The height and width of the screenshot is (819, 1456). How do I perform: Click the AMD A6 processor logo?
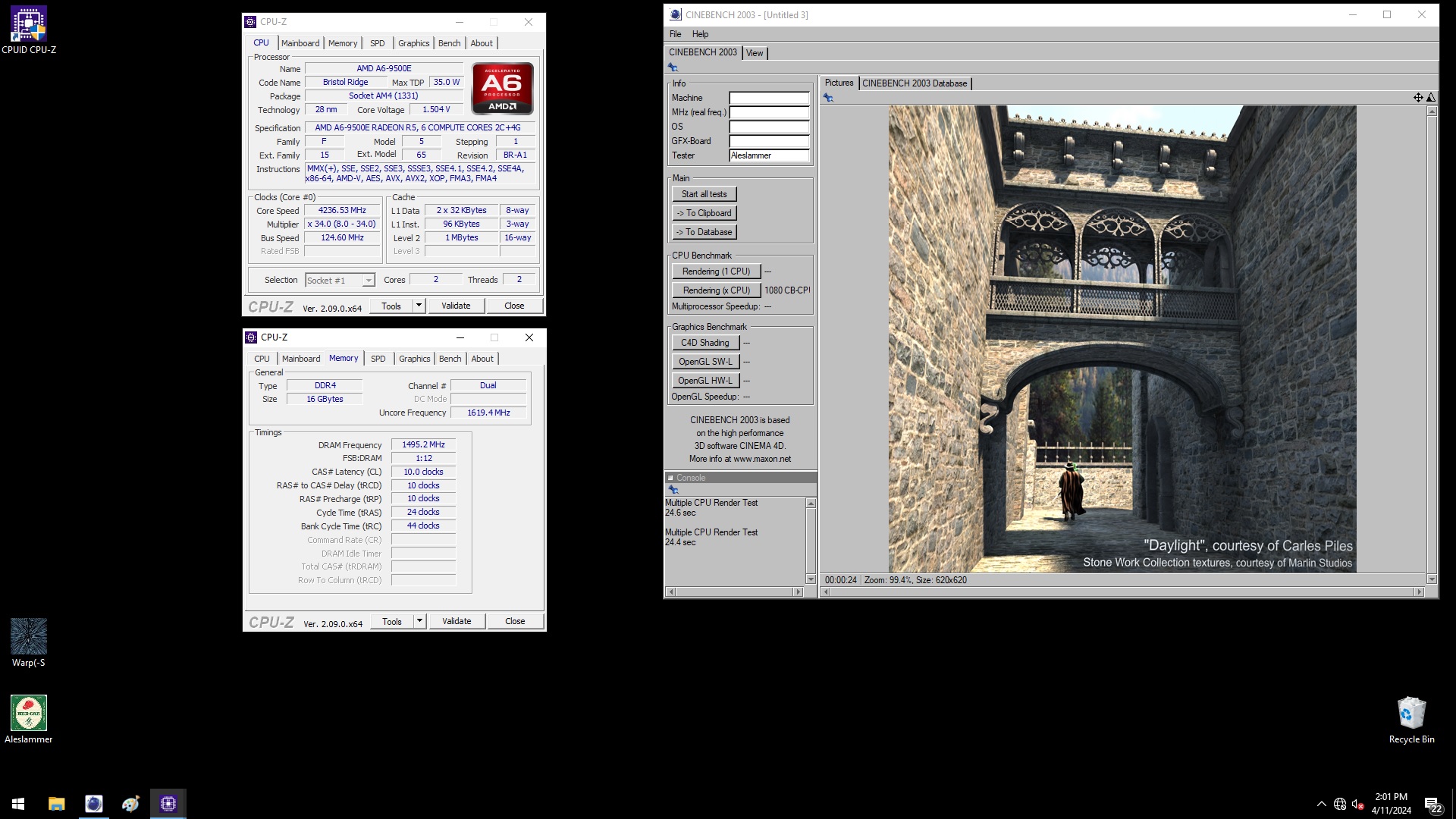[502, 88]
